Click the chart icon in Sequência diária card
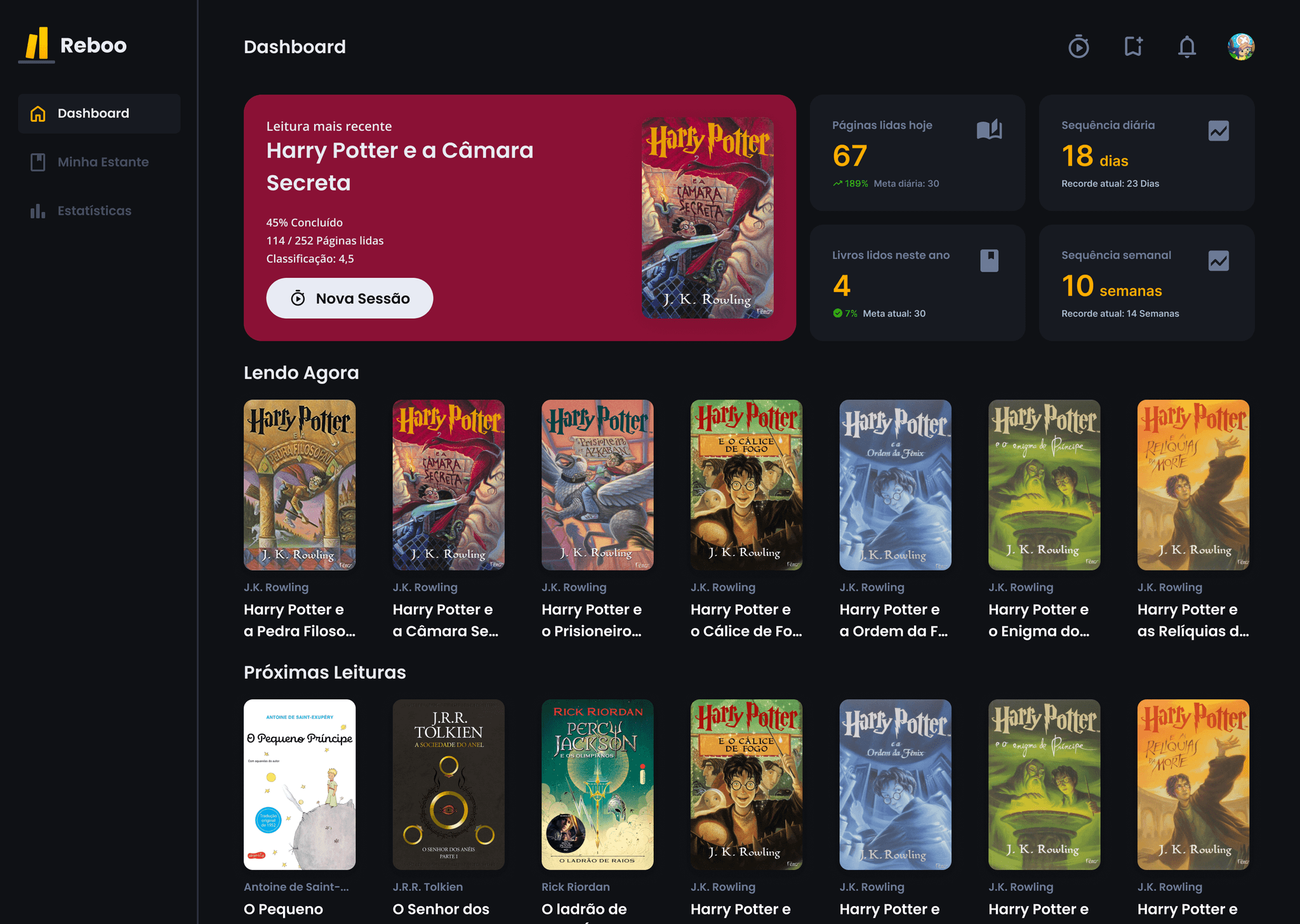Viewport: 1300px width, 924px height. [x=1219, y=131]
